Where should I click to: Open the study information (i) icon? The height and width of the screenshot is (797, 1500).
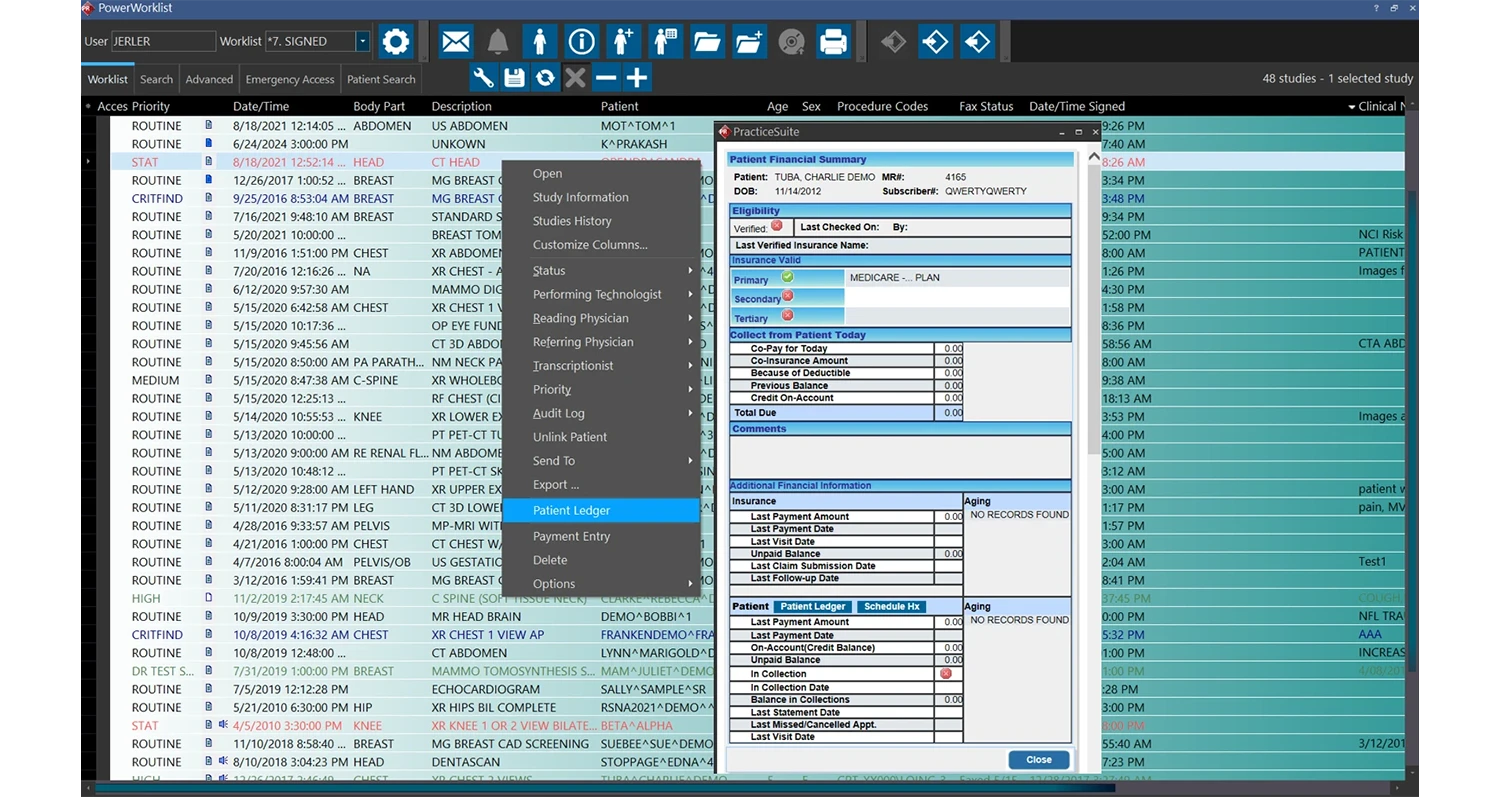tap(581, 42)
